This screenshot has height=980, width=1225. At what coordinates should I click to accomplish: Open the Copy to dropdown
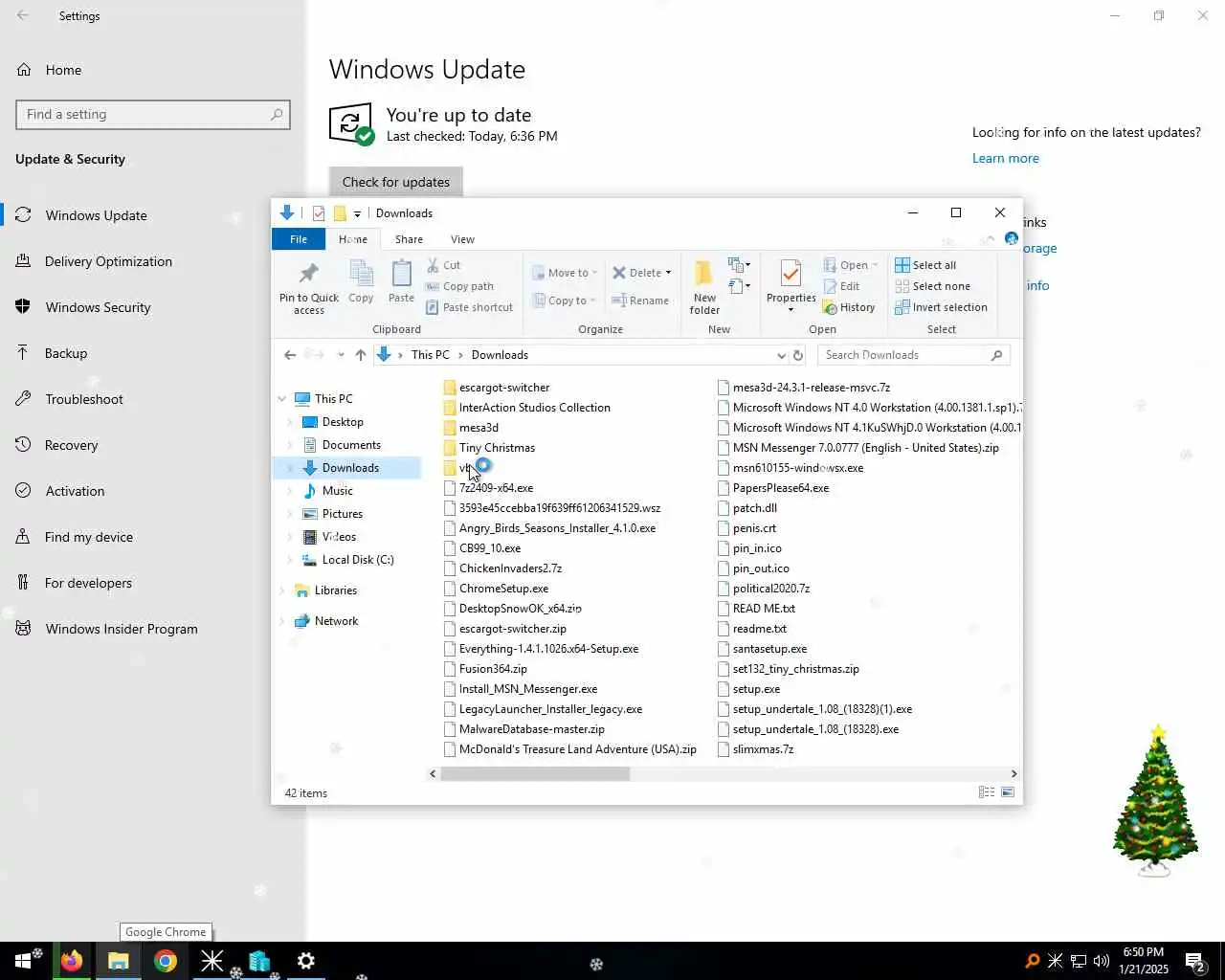click(565, 301)
